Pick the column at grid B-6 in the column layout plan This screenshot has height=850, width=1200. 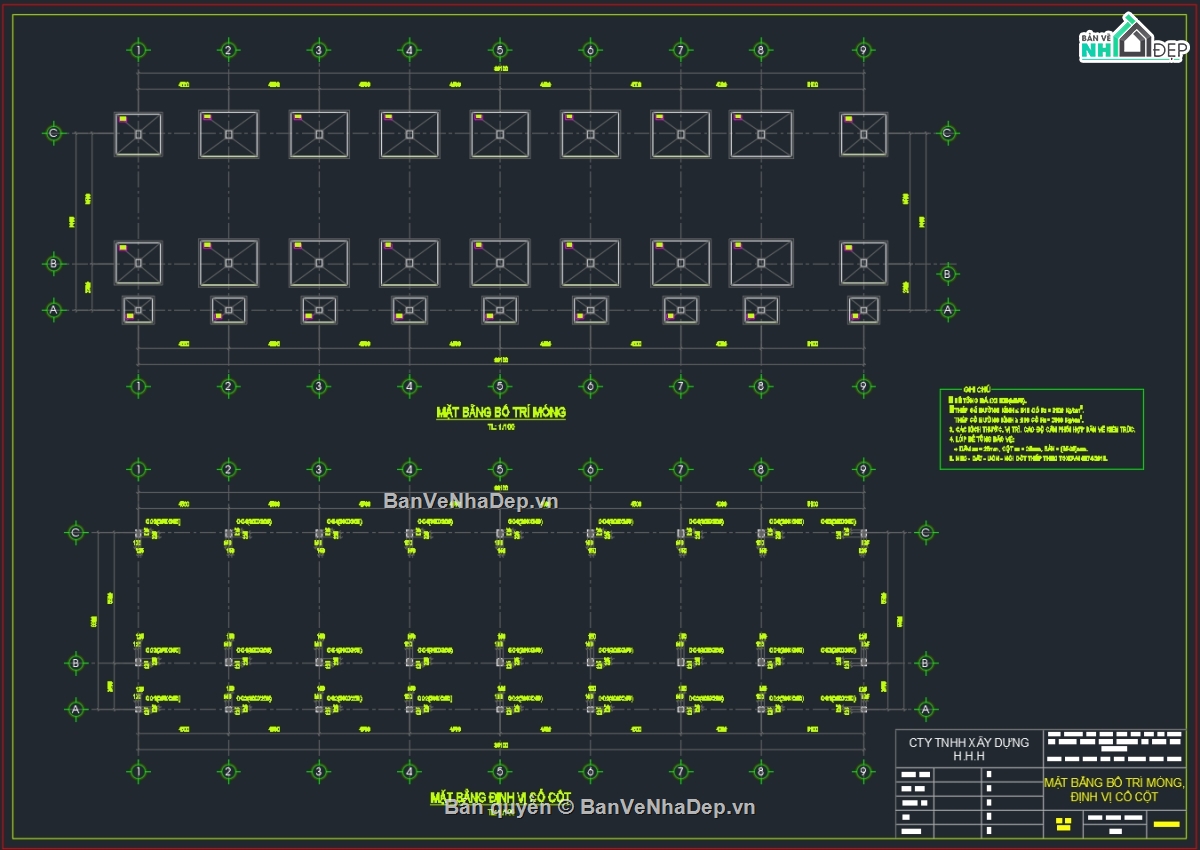590,662
